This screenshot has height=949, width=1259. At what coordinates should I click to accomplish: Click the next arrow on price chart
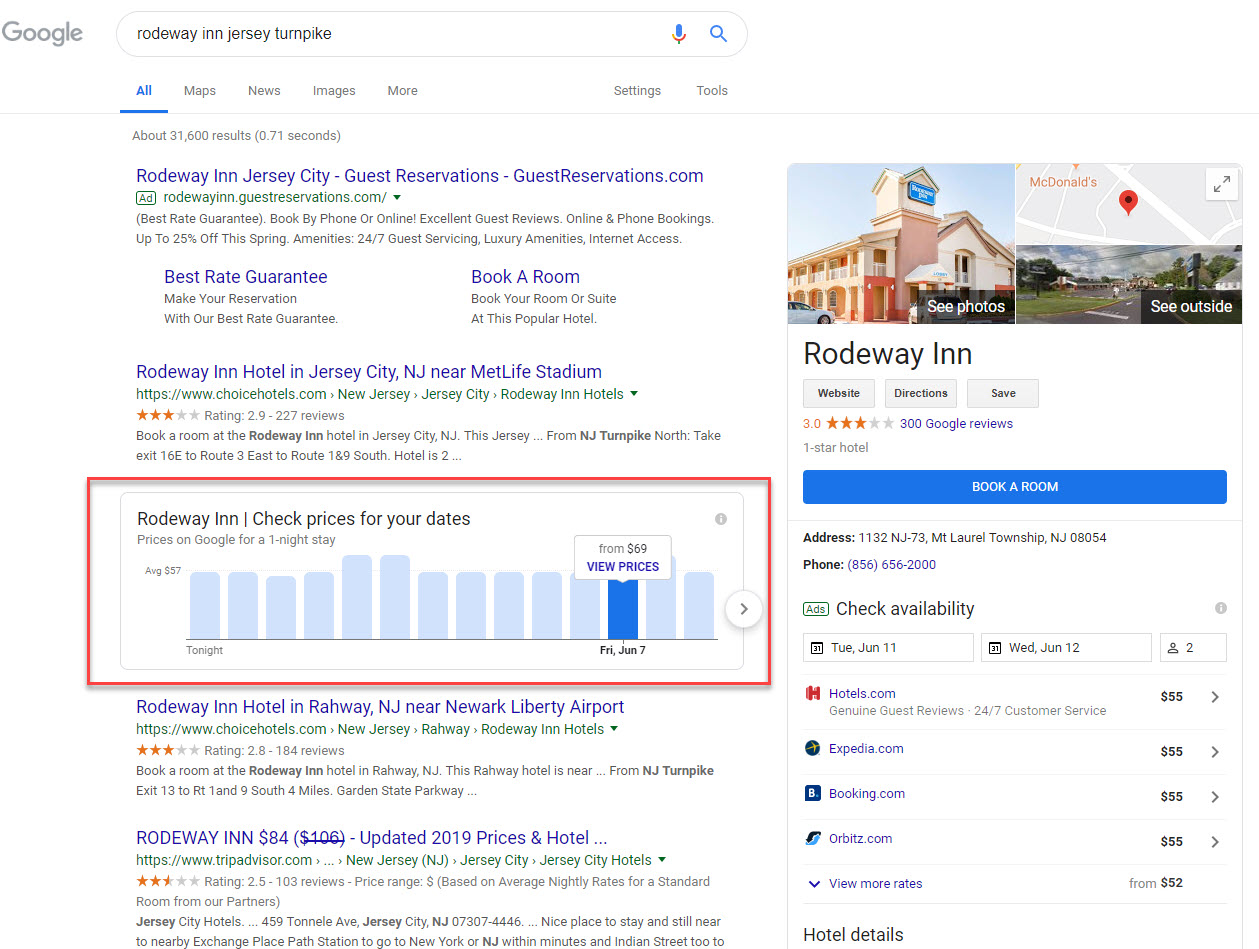pyautogui.click(x=744, y=609)
